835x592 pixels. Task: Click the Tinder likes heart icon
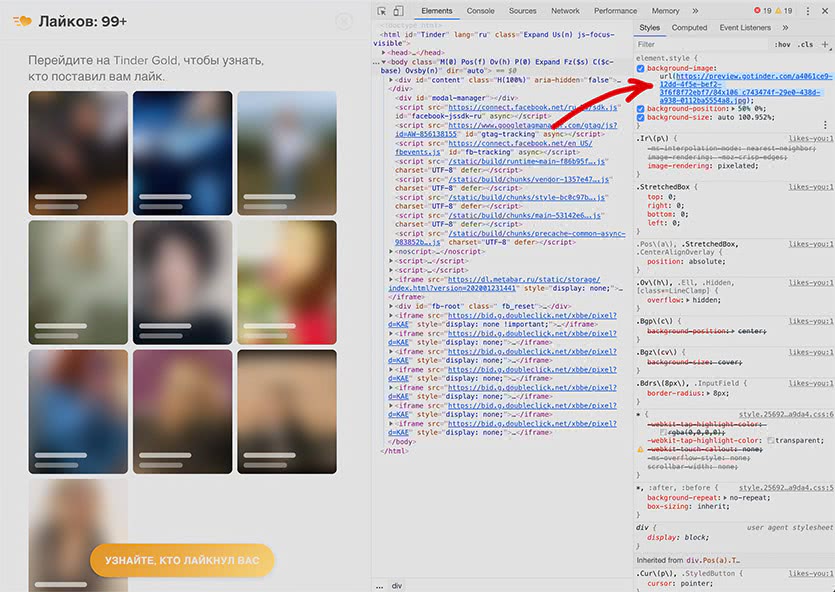(22, 21)
